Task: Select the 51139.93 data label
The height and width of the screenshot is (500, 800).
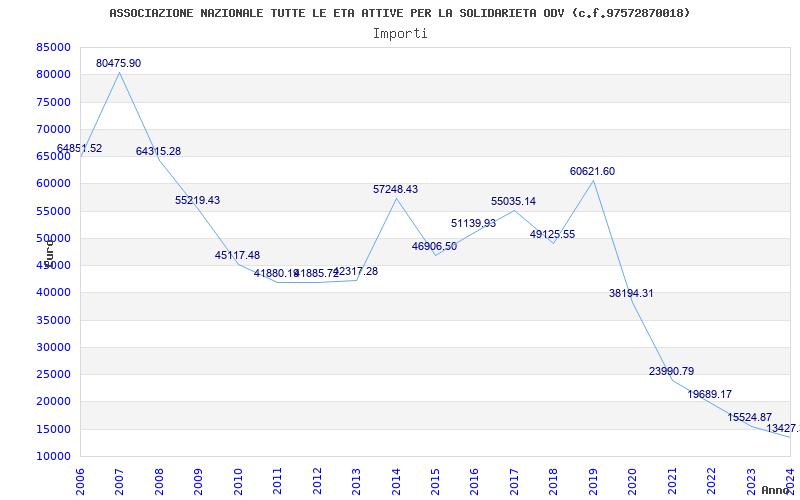Action: click(x=473, y=223)
